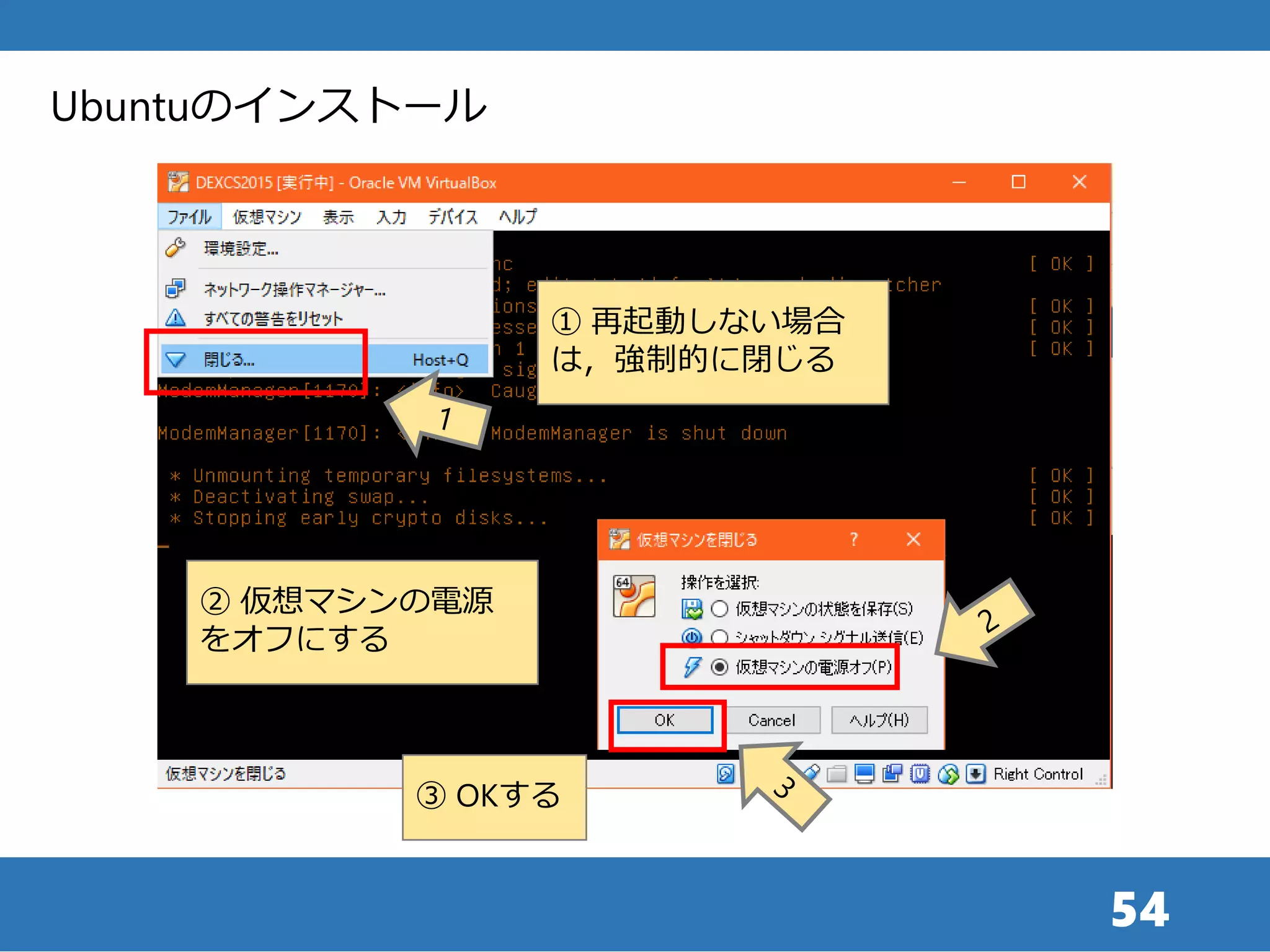1270x952 pixels.
Task: Click the 64-bit VM icon in dialog
Action: 634,596
